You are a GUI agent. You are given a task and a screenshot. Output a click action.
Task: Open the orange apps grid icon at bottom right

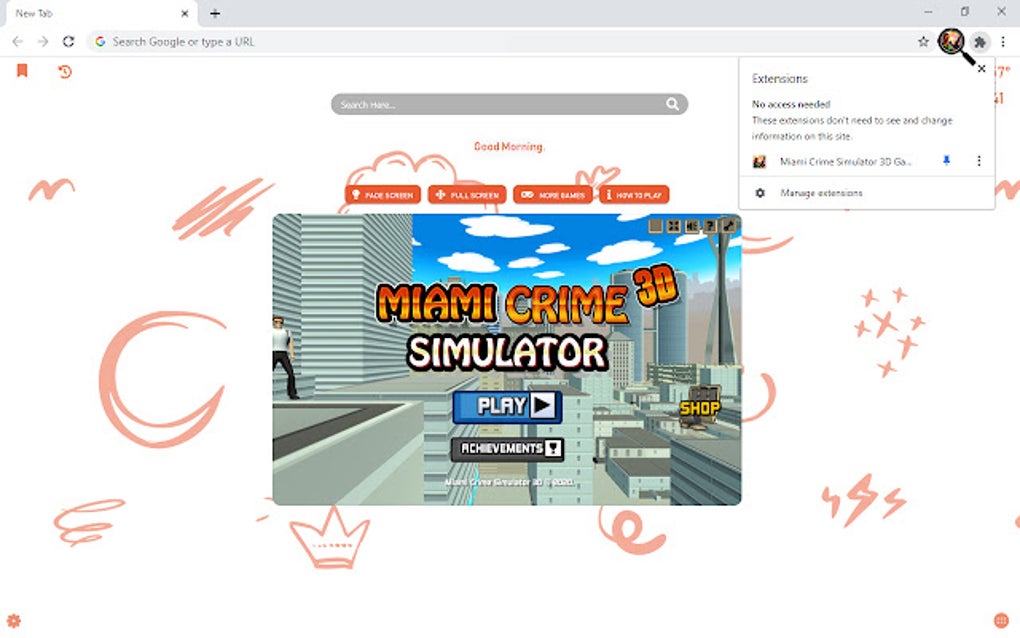click(x=1001, y=620)
